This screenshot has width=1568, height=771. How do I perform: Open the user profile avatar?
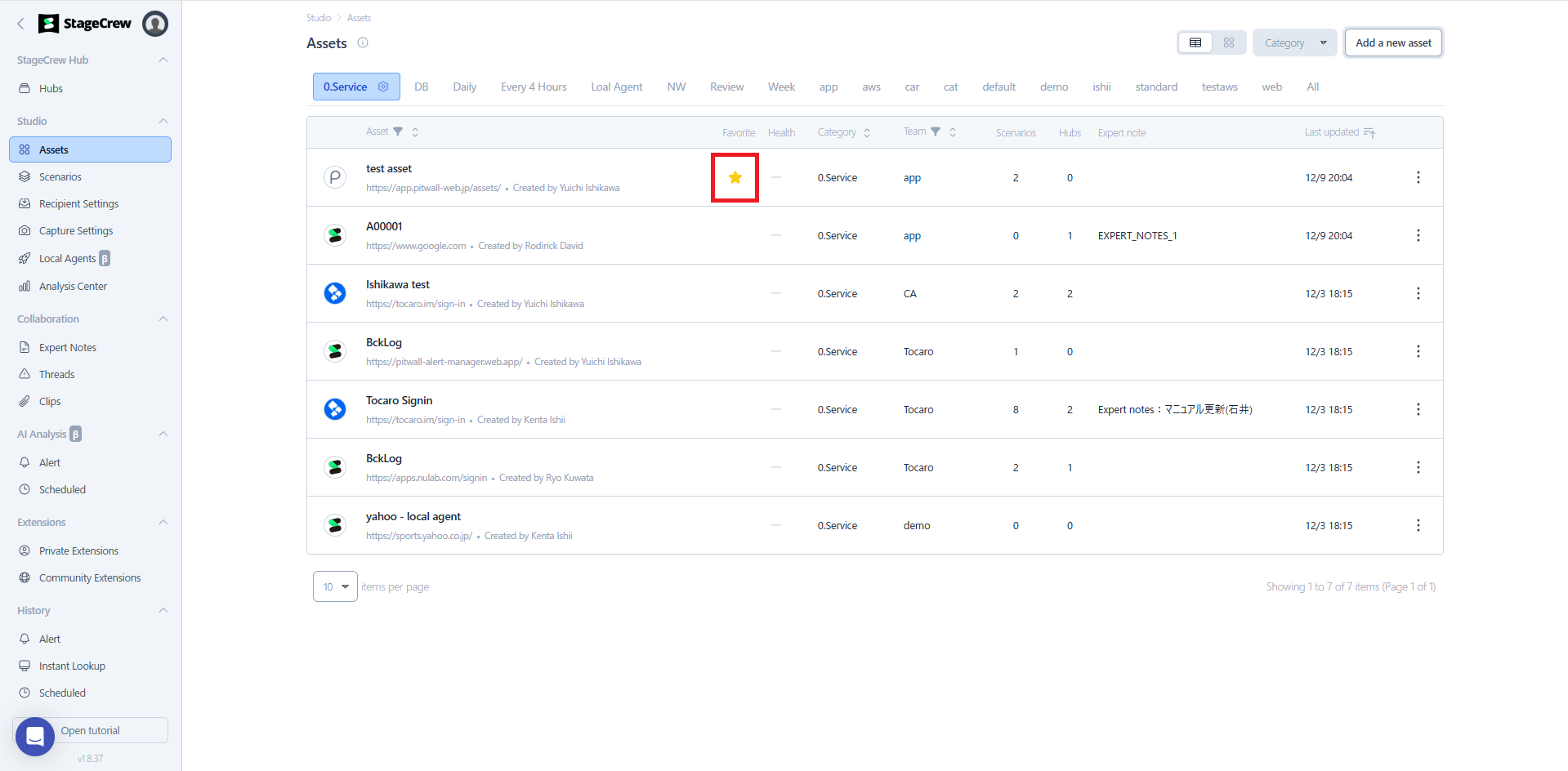coord(155,24)
